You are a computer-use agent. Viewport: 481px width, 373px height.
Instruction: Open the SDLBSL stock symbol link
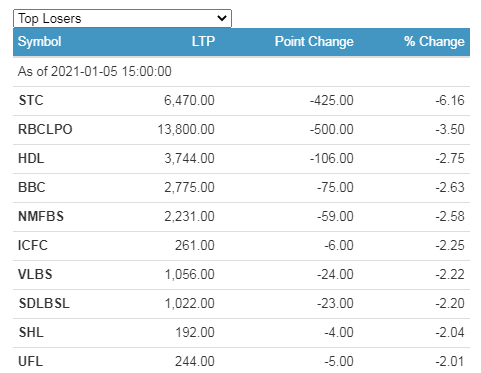click(x=44, y=303)
